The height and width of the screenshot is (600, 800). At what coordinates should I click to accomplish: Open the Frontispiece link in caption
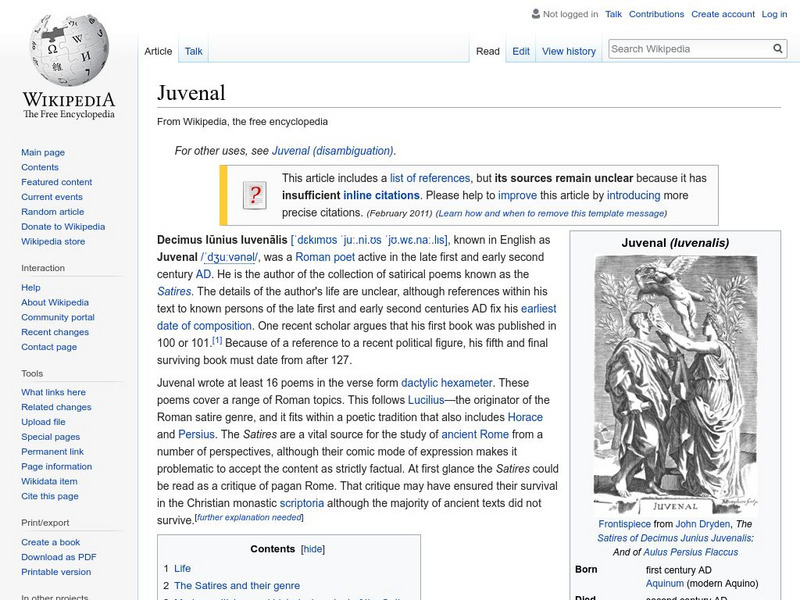624,524
